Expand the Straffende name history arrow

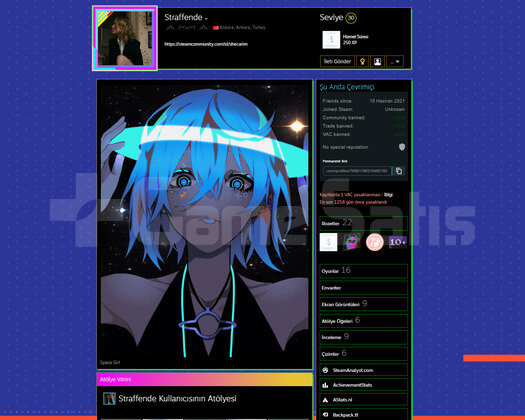(x=206, y=19)
